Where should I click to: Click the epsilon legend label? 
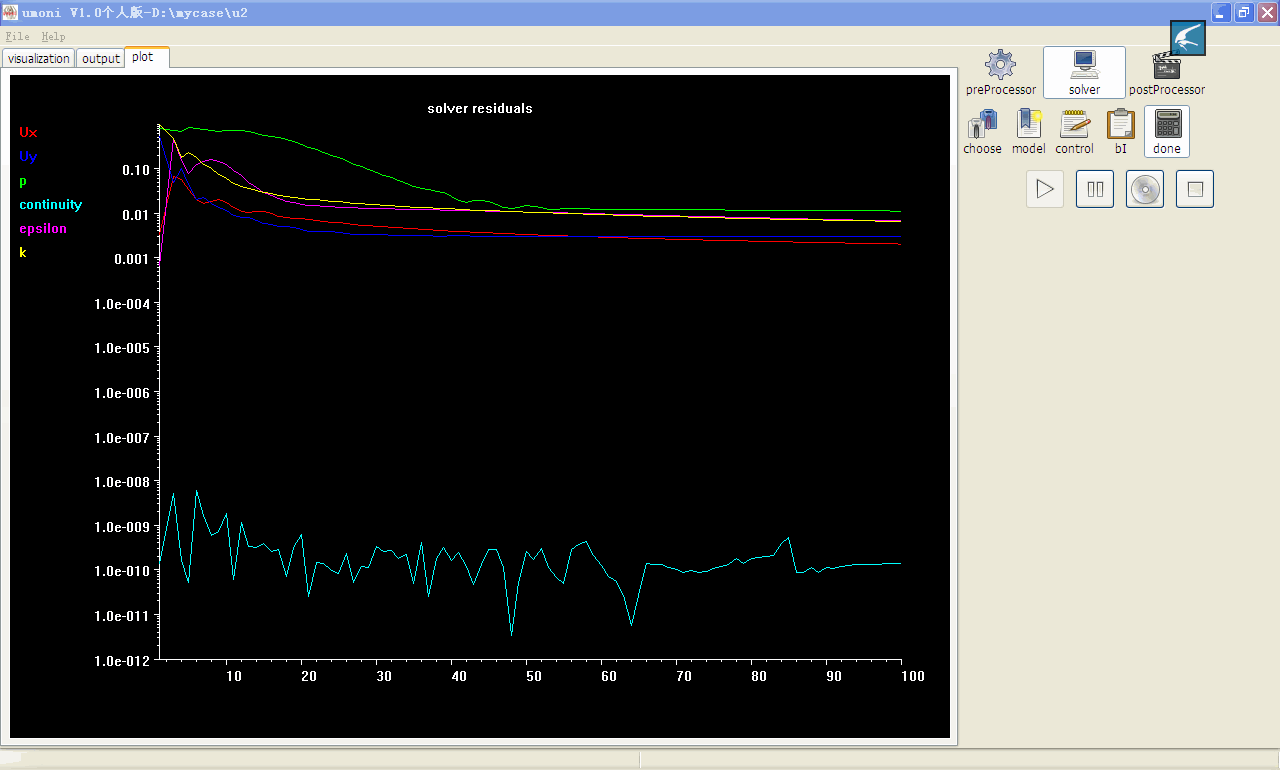click(43, 228)
